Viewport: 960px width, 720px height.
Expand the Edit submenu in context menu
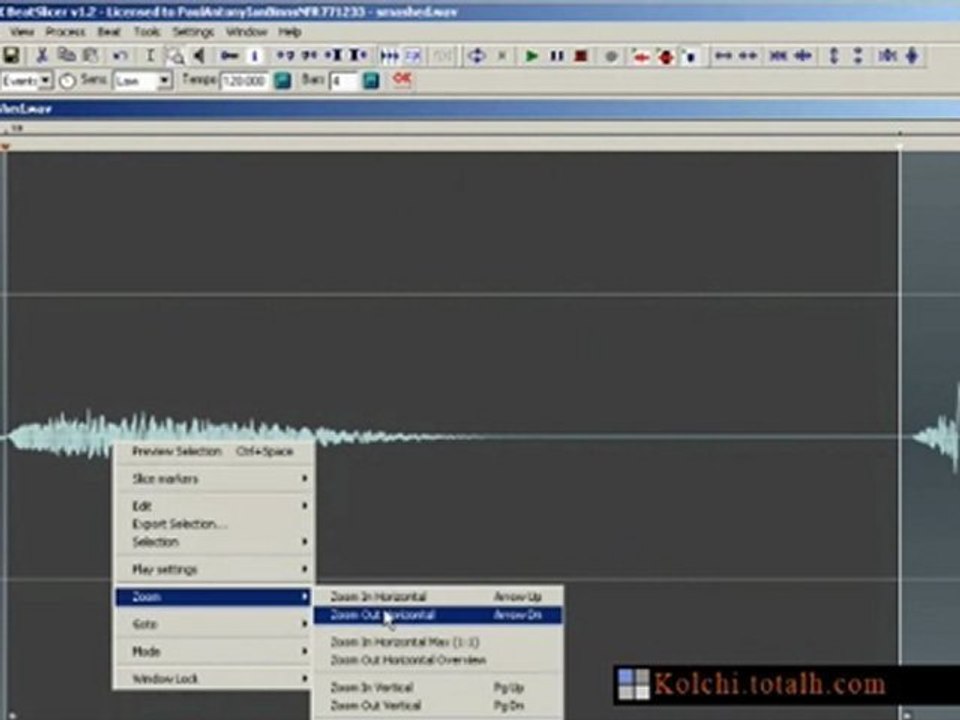(214, 506)
